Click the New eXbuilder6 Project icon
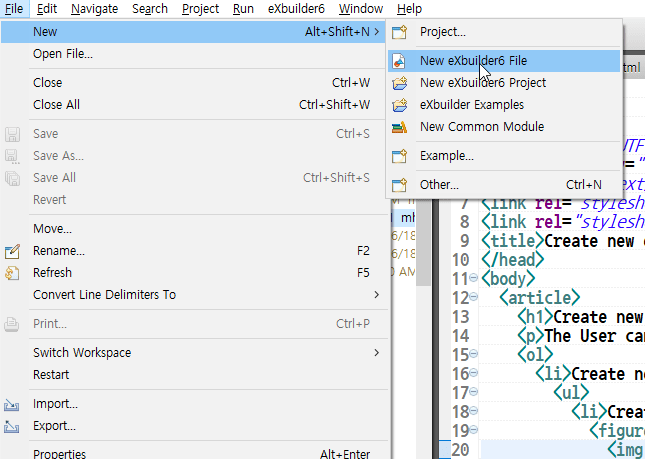Screen dimensions: 645x459 400,83
